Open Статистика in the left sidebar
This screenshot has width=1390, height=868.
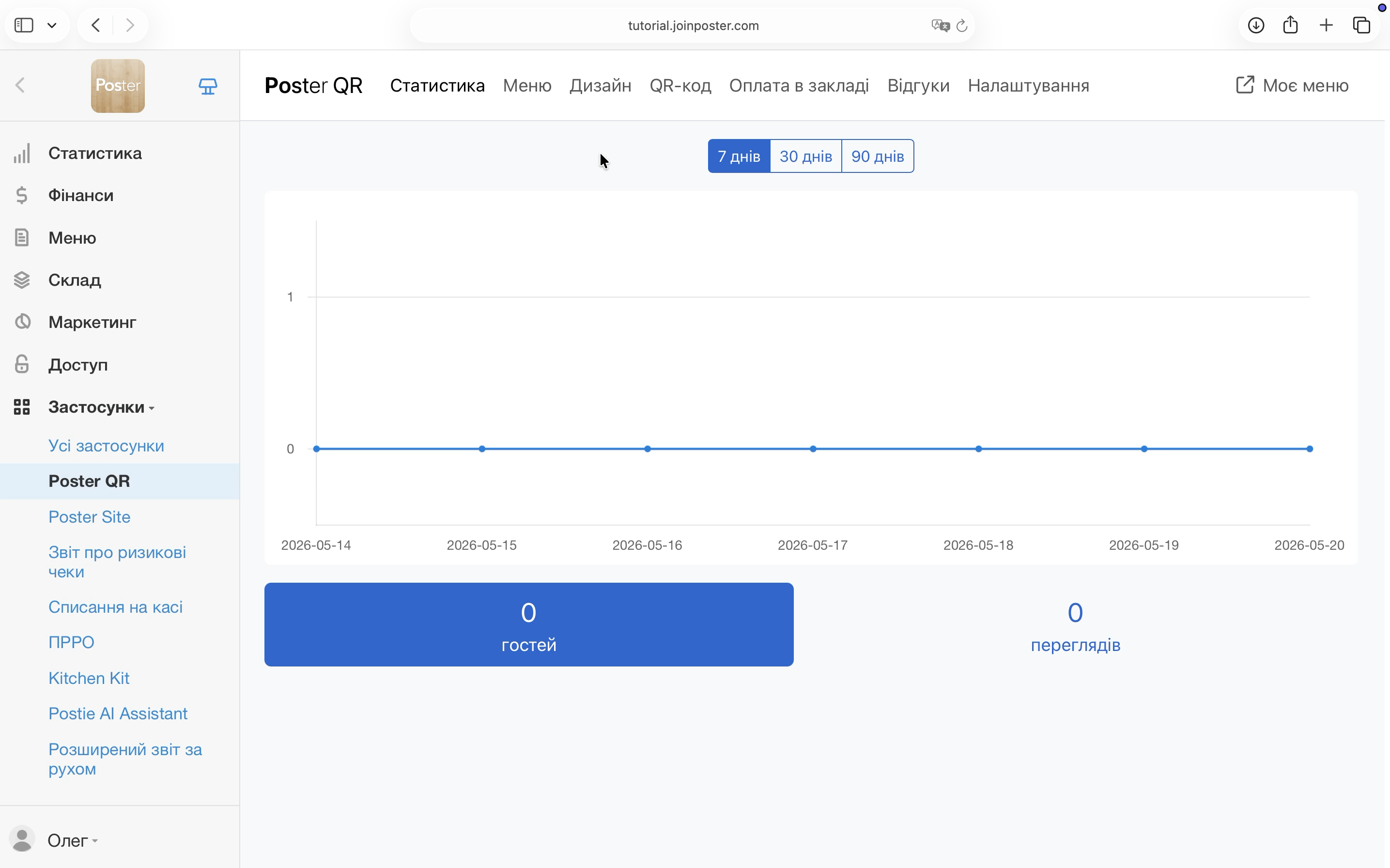coord(95,153)
